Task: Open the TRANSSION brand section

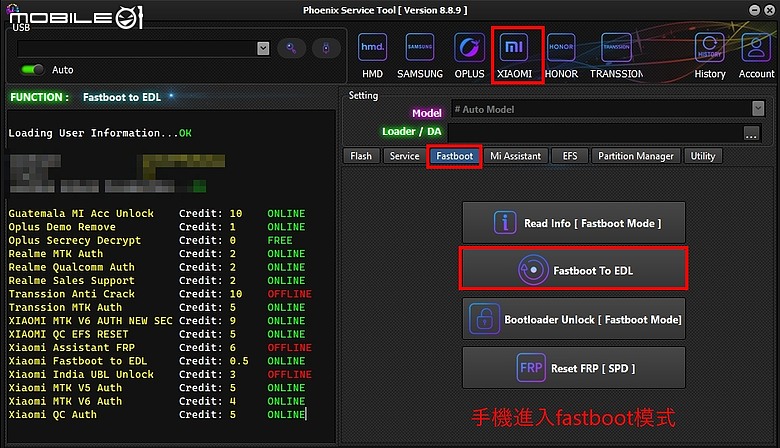Action: 616,56
